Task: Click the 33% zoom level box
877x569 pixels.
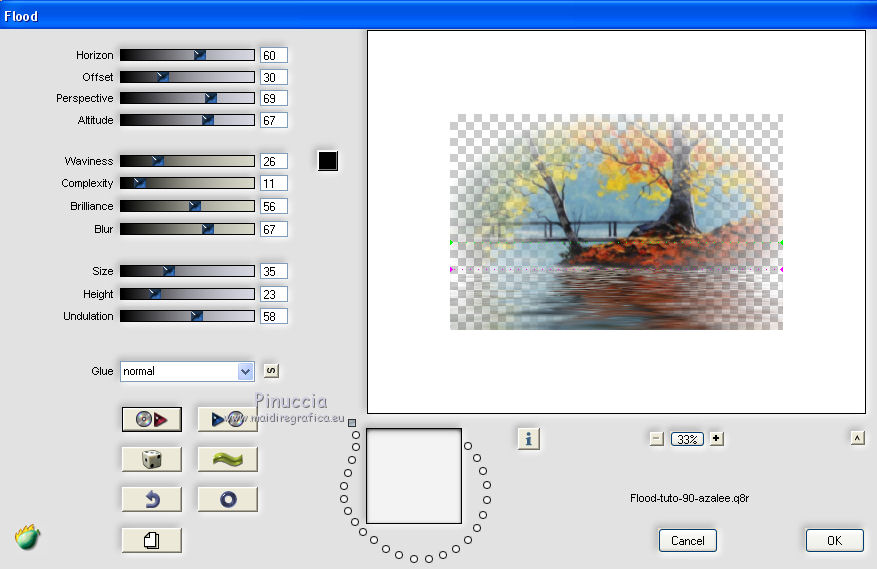Action: pyautogui.click(x=687, y=439)
